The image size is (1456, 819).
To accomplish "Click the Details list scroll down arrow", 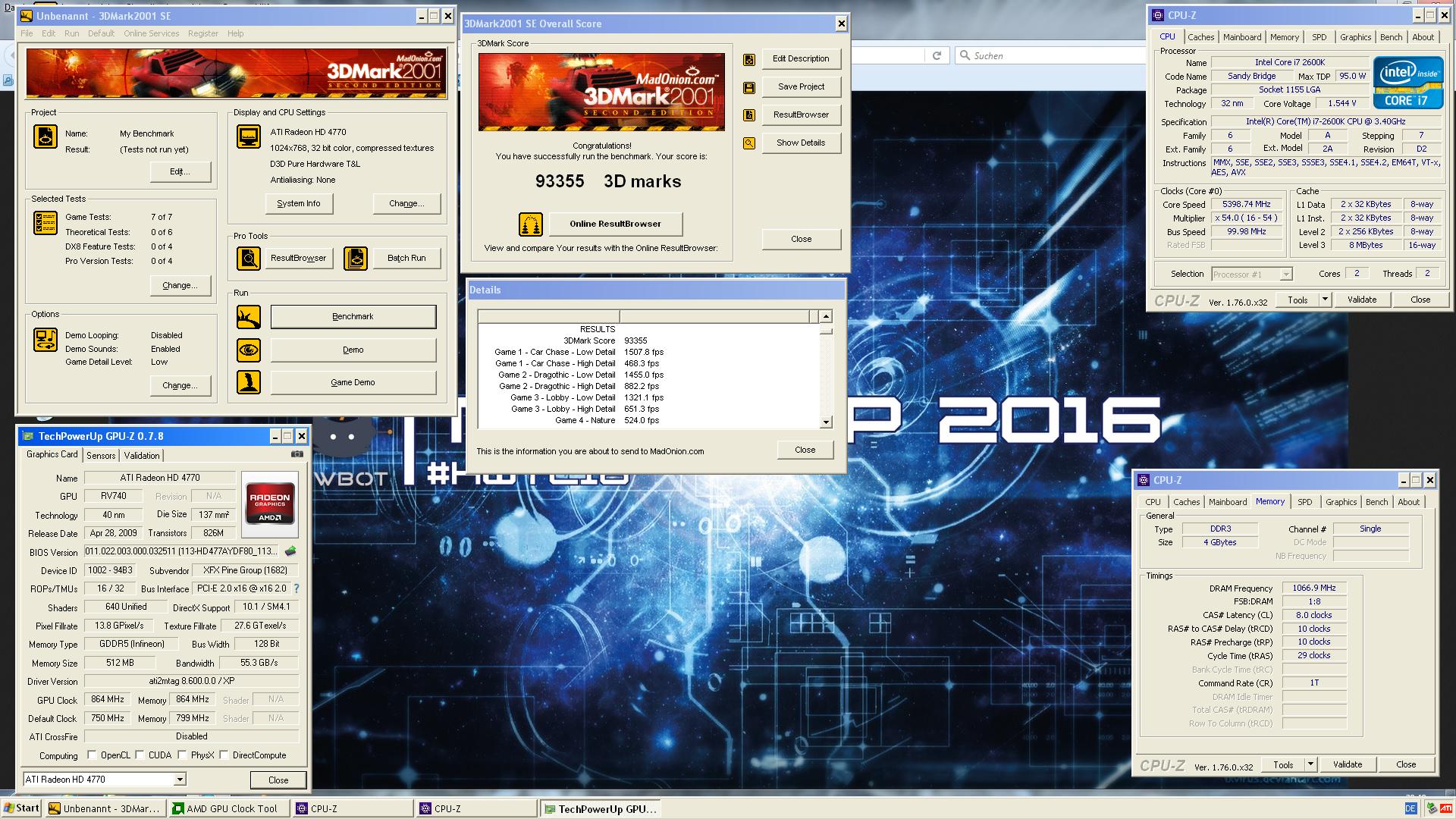I will coord(826,422).
